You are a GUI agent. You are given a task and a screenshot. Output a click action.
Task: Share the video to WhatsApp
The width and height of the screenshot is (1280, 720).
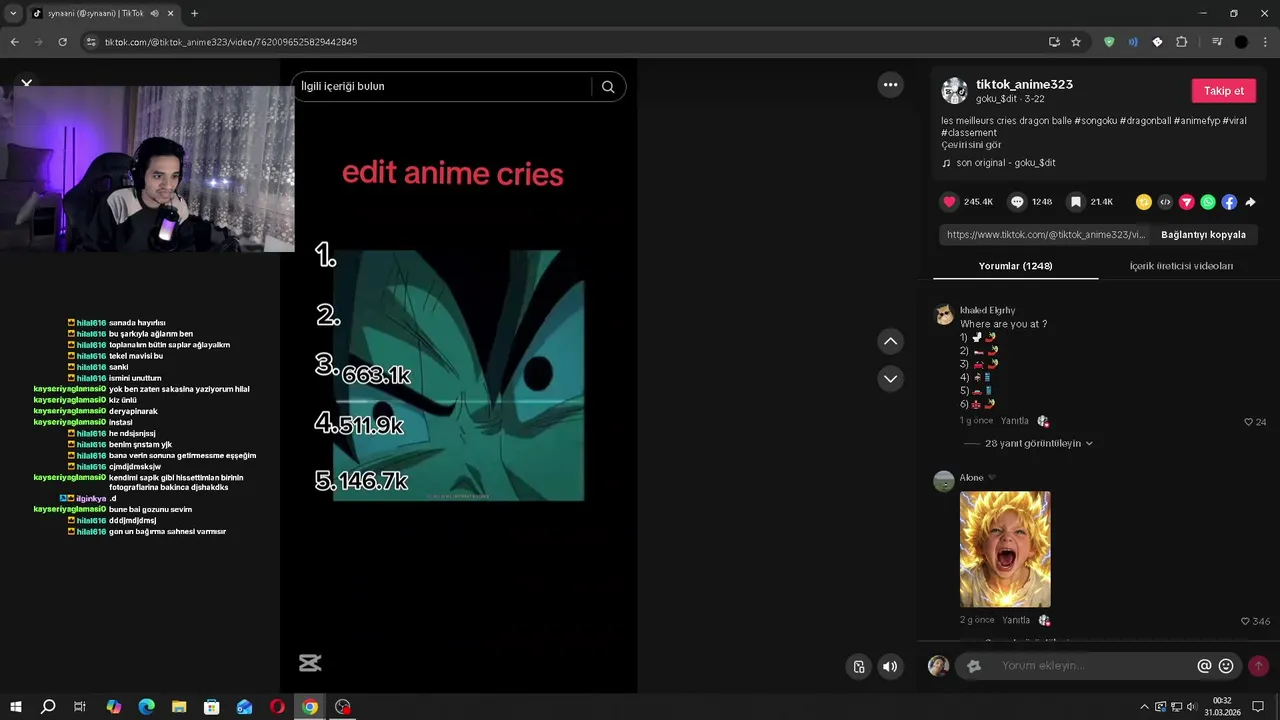(x=1208, y=202)
